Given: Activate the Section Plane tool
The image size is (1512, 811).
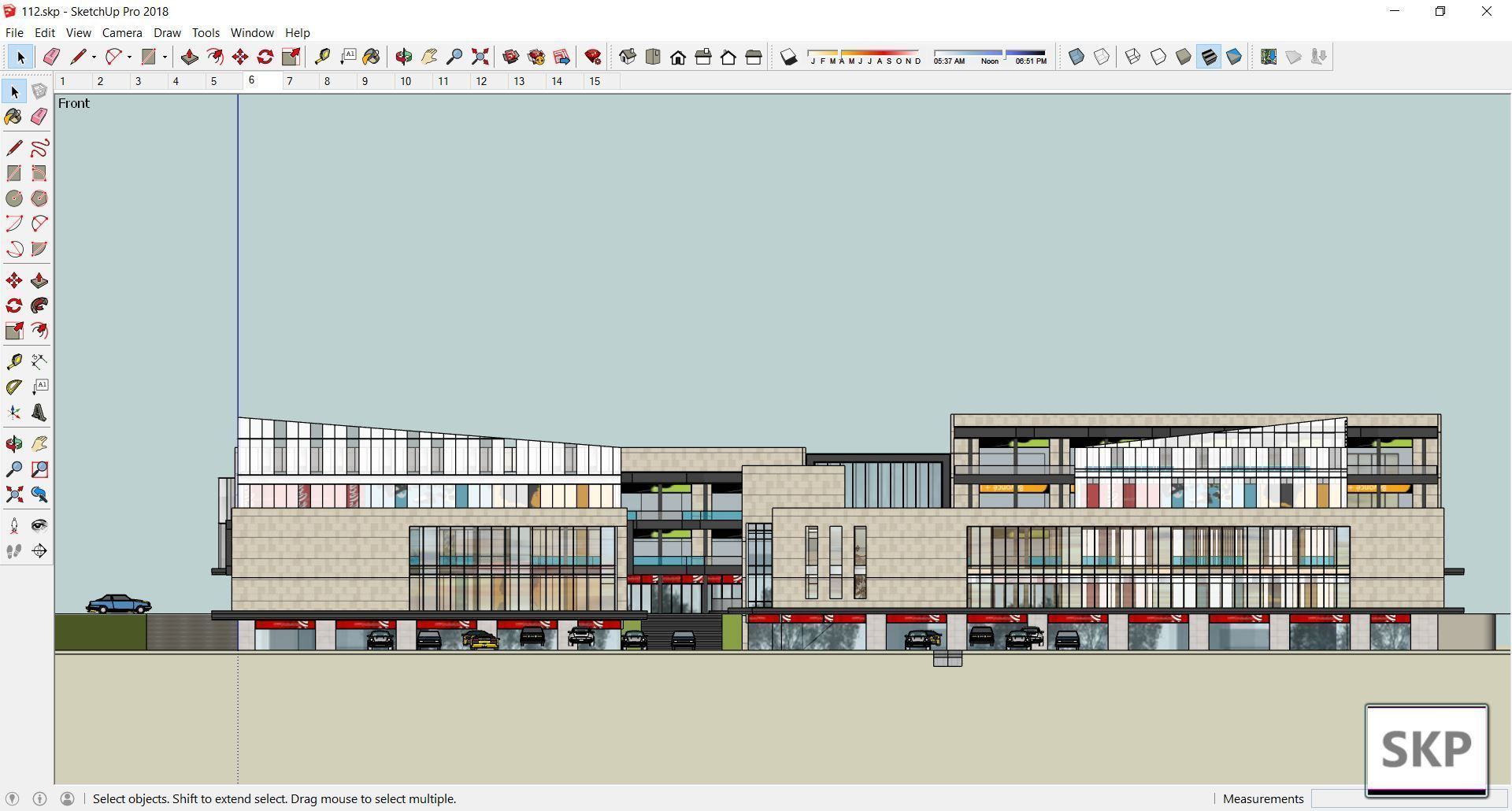Looking at the screenshot, I should coord(39,550).
